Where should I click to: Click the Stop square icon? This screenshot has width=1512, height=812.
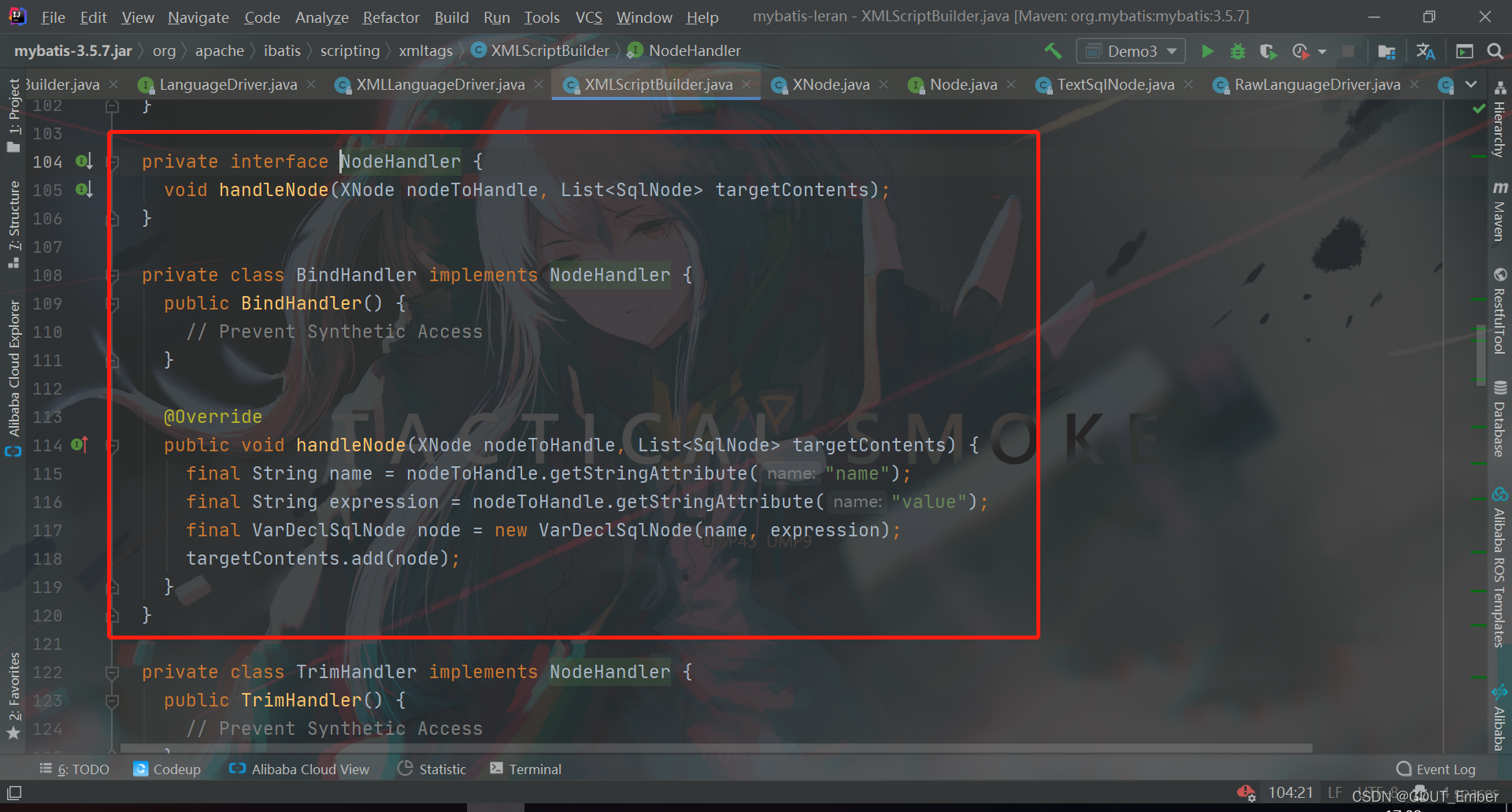tap(1348, 51)
